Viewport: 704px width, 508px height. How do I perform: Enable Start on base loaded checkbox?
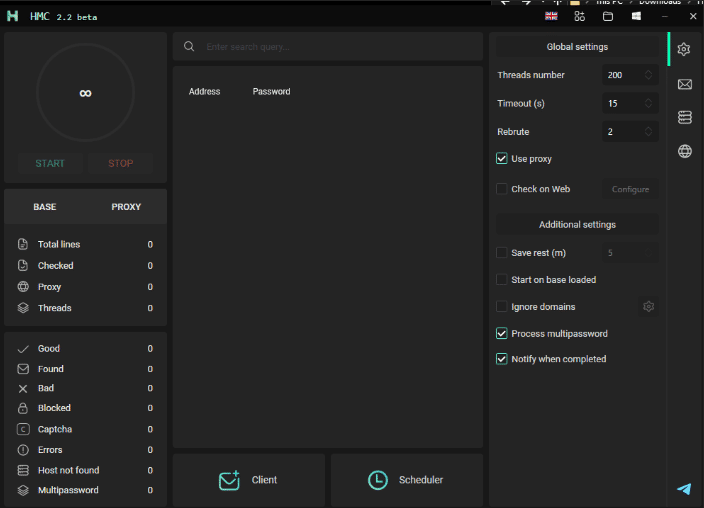point(502,280)
